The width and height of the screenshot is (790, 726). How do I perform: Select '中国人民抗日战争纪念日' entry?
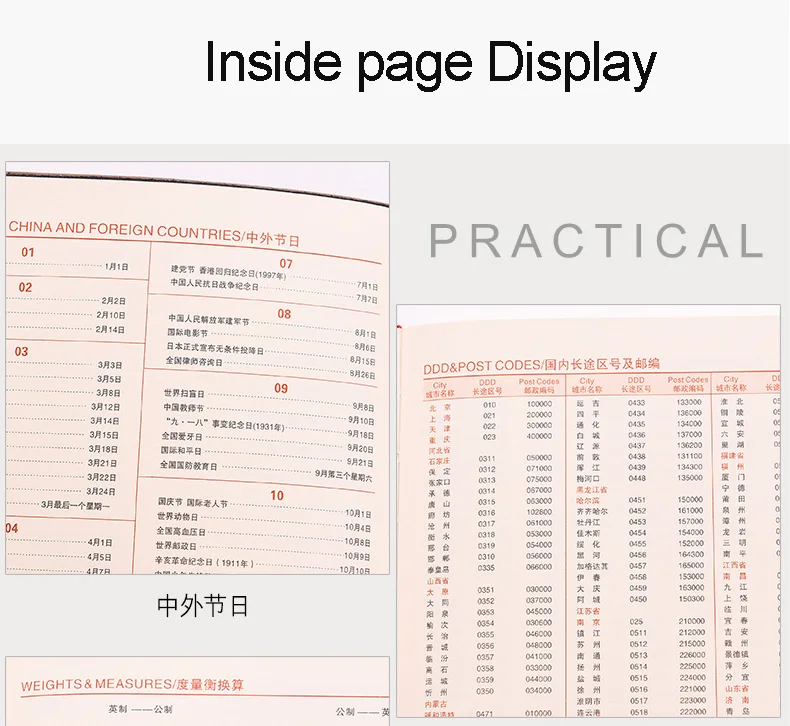click(x=214, y=284)
